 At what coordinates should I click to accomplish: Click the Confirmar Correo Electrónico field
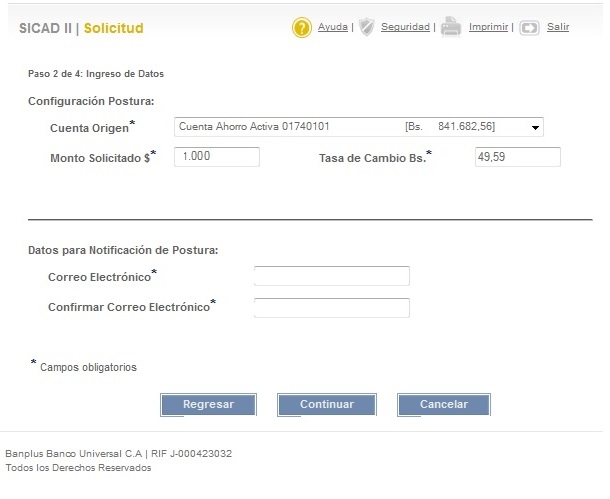coord(332,308)
